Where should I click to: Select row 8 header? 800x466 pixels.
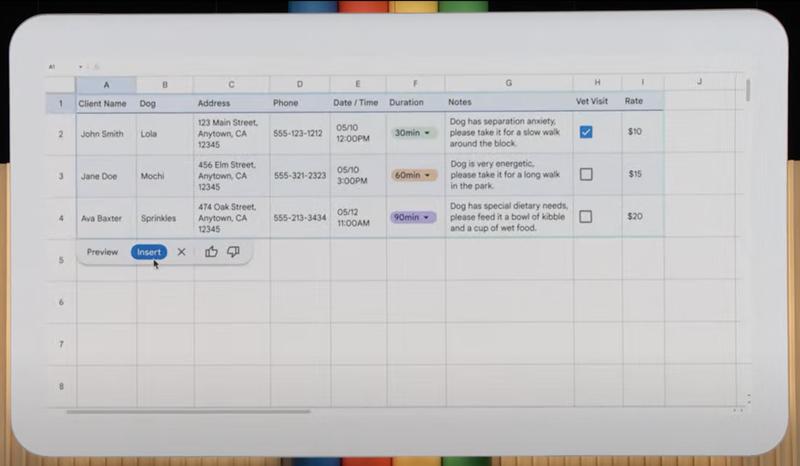[x=61, y=386]
